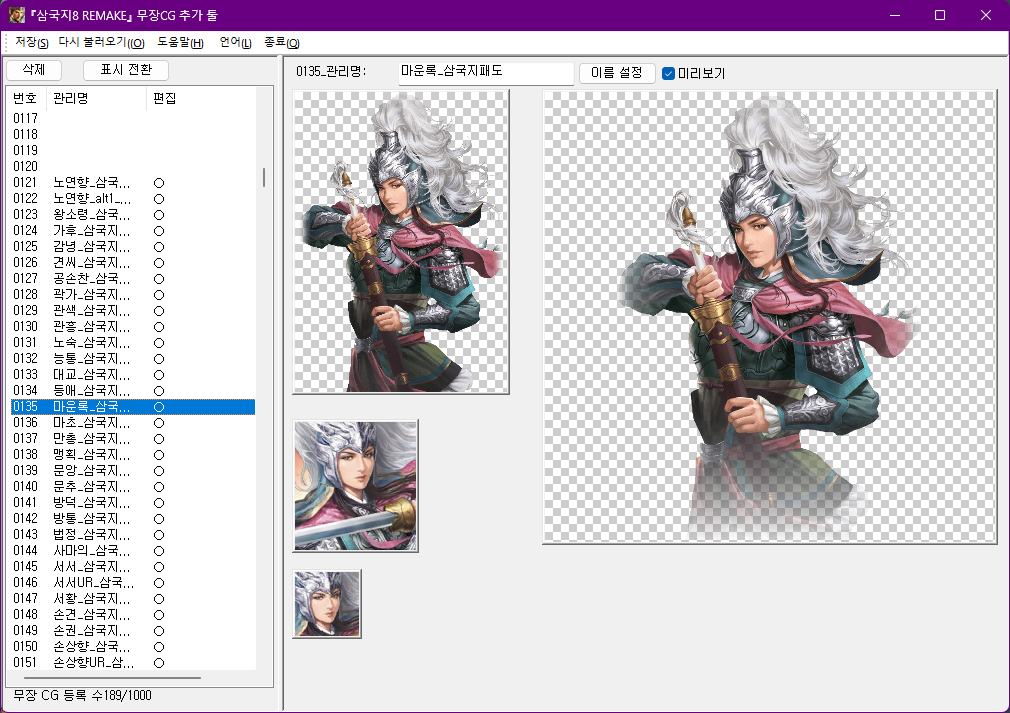Select row 0119 in the list
1010x713 pixels.
pyautogui.click(x=133, y=151)
